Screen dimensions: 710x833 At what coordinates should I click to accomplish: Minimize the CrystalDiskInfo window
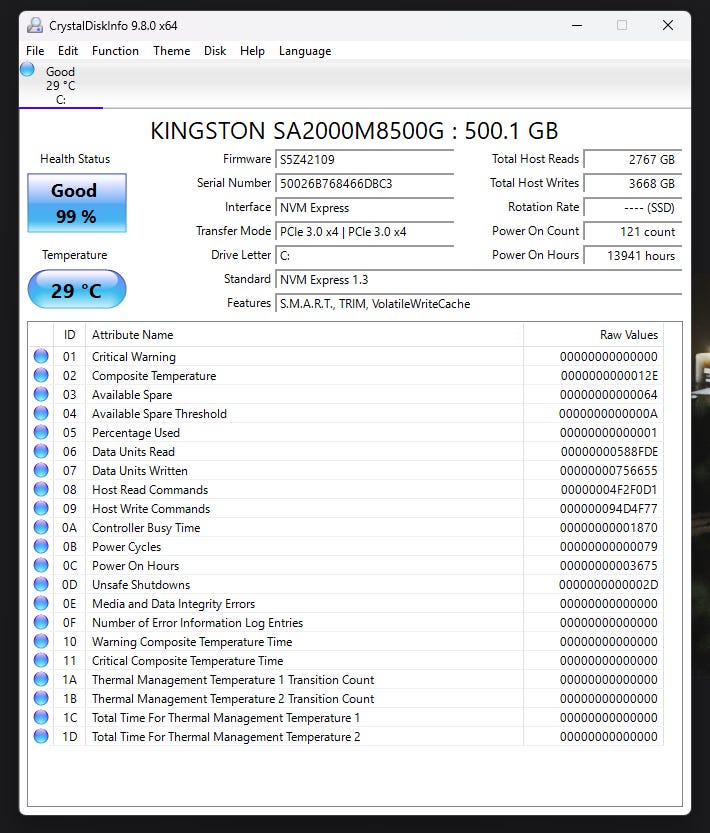(x=577, y=25)
